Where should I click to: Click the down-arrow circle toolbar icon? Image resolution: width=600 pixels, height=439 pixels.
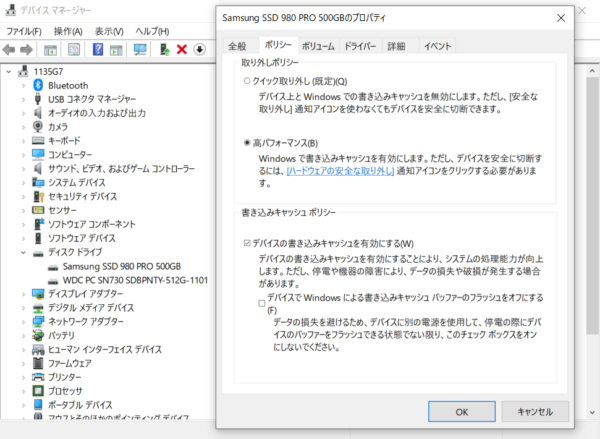tap(199, 49)
